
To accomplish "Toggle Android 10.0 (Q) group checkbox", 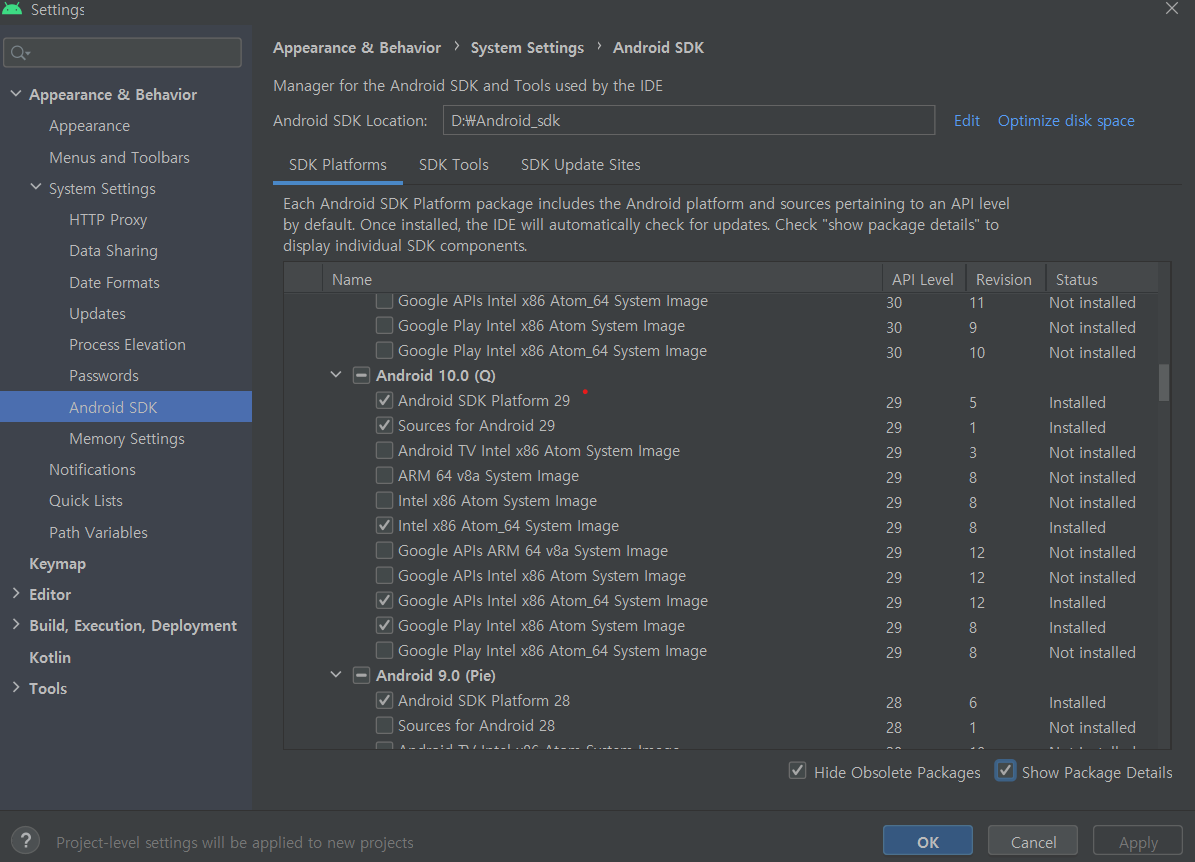I will (361, 375).
